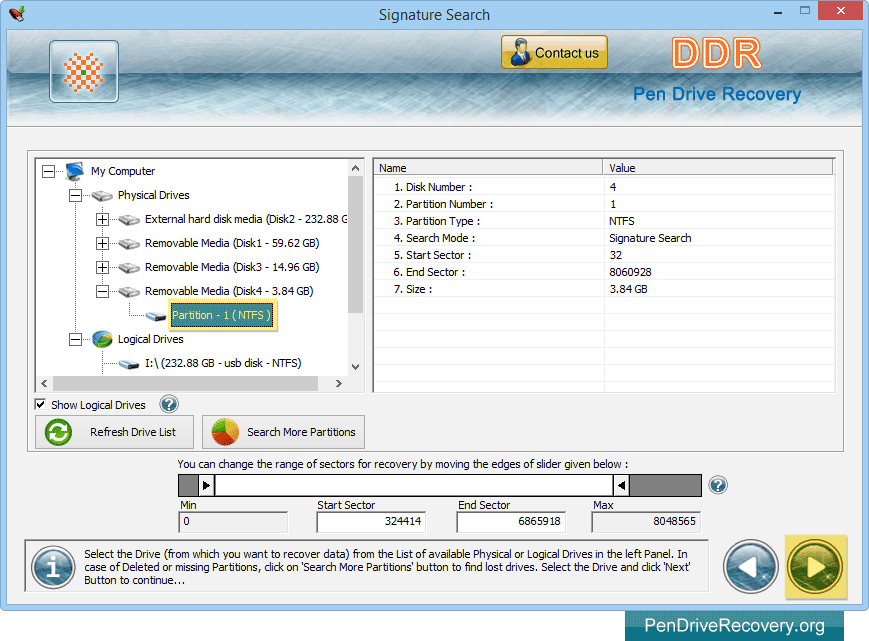The image size is (869, 641).
Task: Click the left slider handle
Action: (x=206, y=485)
